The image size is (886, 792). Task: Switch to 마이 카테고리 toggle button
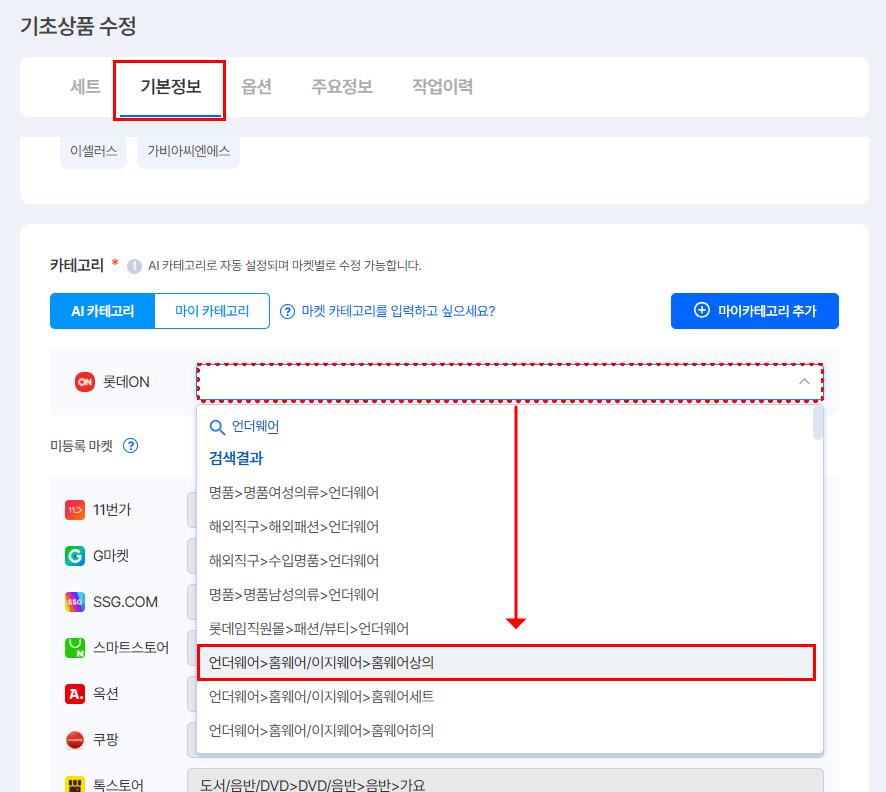click(212, 311)
